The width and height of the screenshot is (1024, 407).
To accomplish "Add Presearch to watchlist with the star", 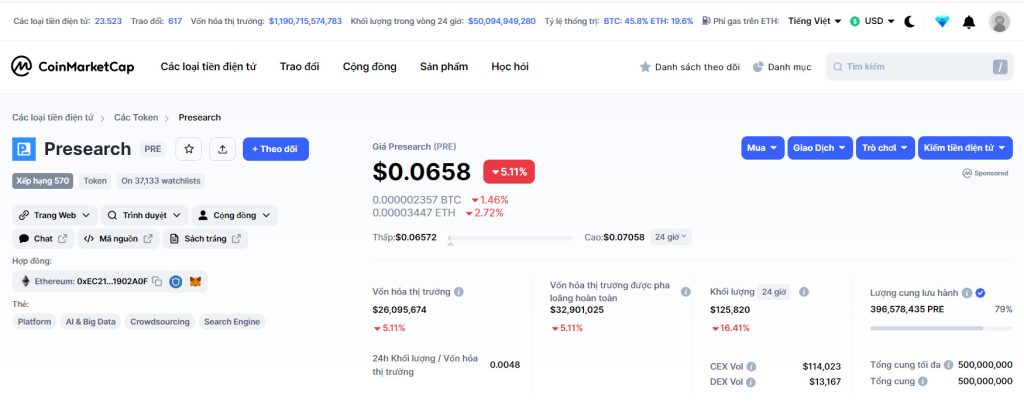I will pos(189,149).
